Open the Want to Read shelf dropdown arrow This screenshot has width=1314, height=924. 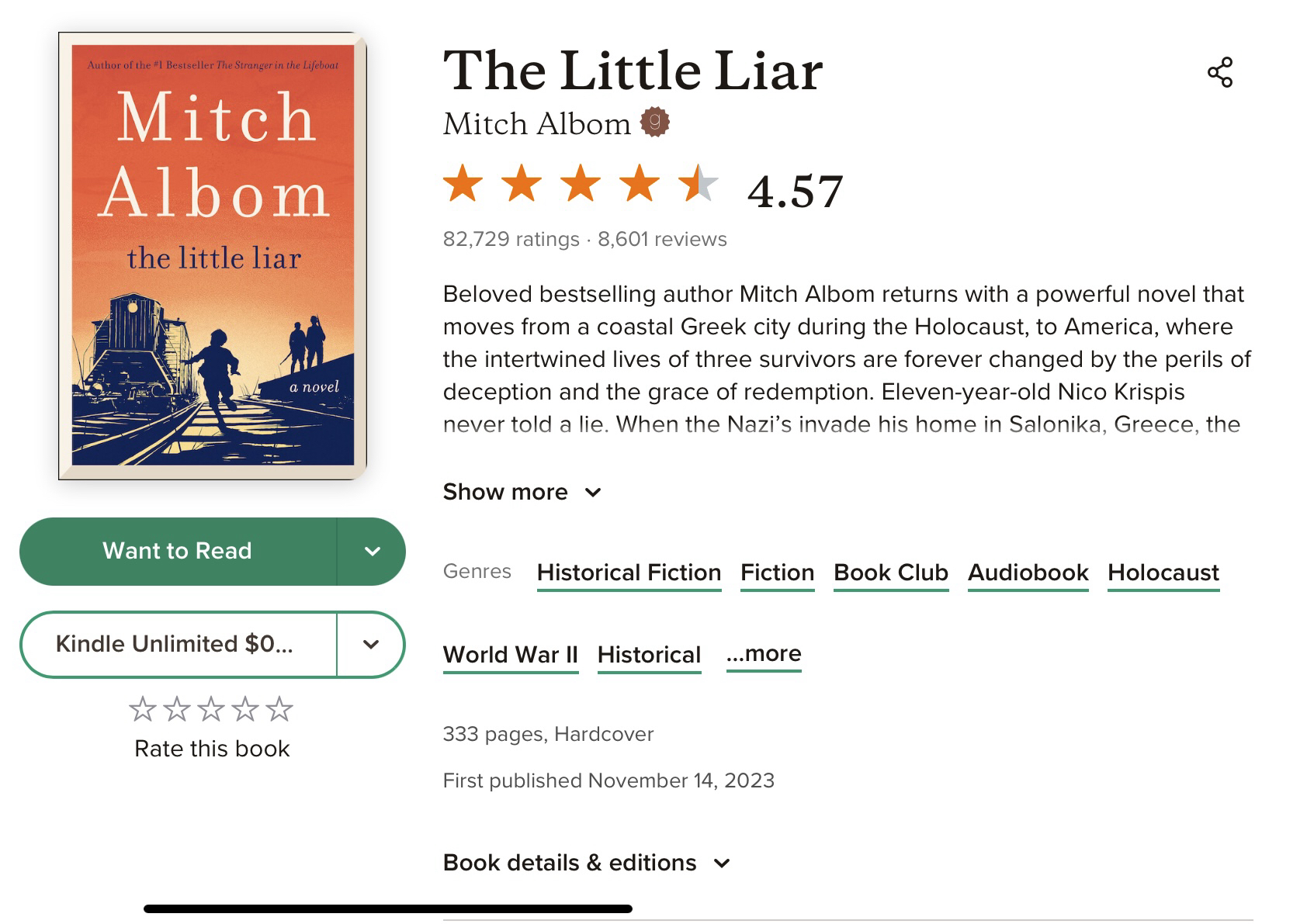[372, 552]
